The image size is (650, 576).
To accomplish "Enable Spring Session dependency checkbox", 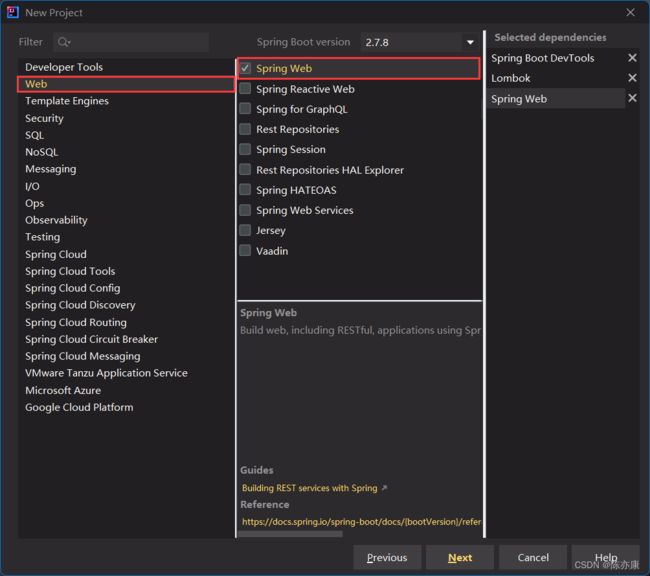I will click(x=245, y=149).
